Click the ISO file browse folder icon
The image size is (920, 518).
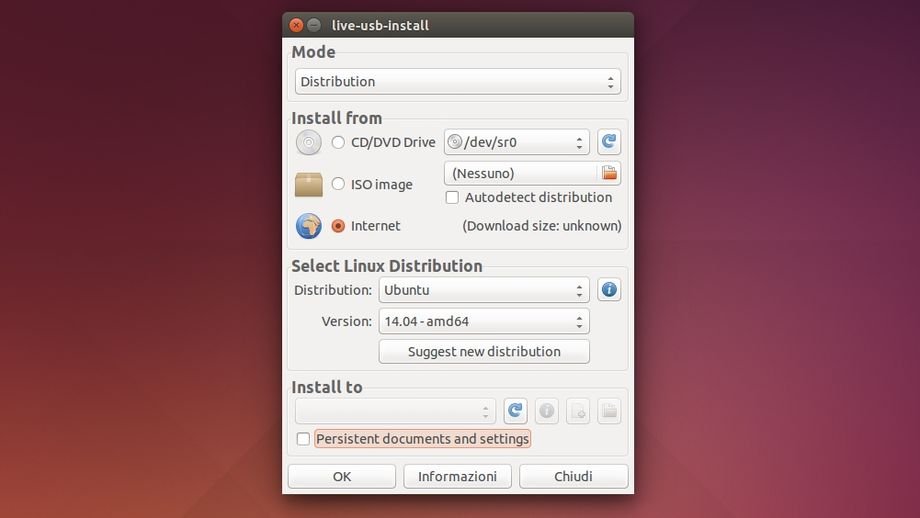pyautogui.click(x=609, y=173)
